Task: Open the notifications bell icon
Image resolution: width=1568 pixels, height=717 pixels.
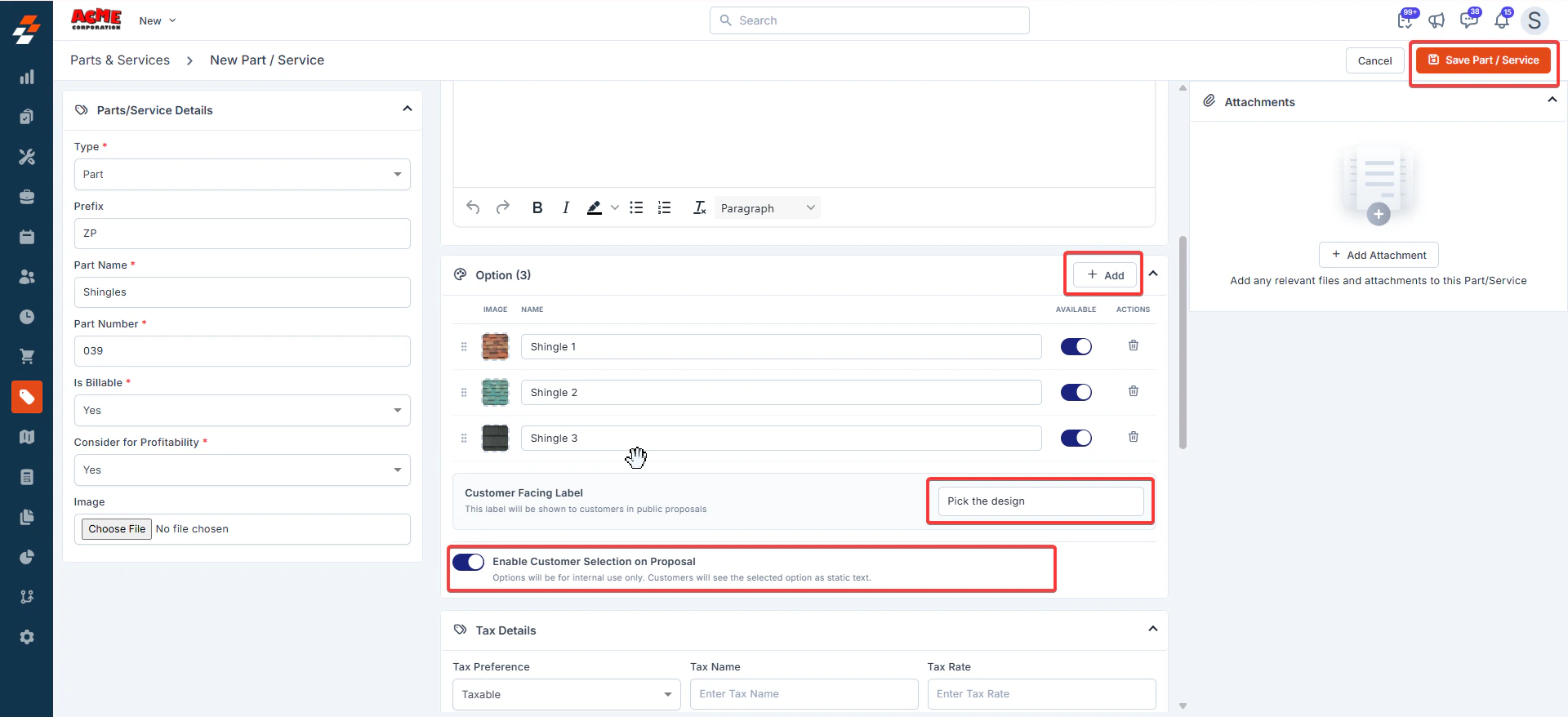Action: (x=1503, y=20)
